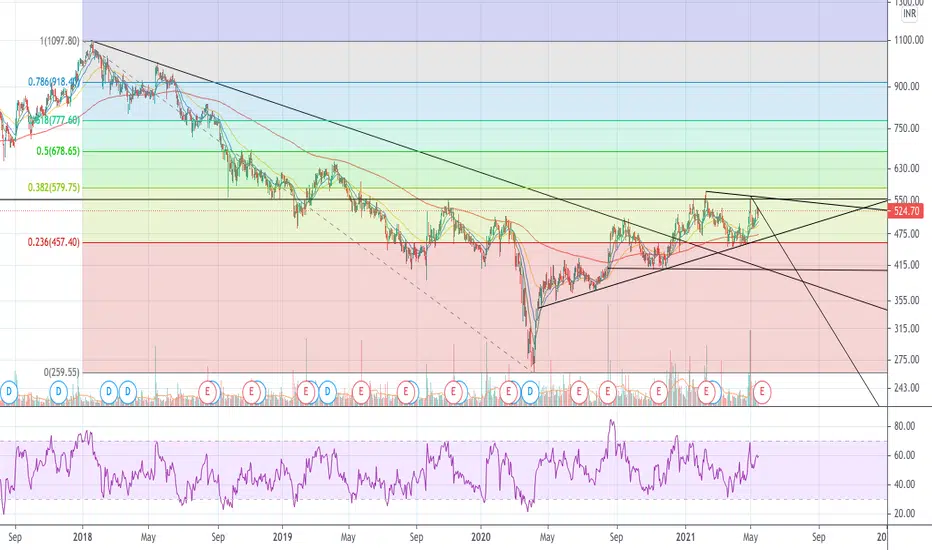
Task: Select the Fibonacci 0.236(457.40) level label
Action: coord(53,242)
